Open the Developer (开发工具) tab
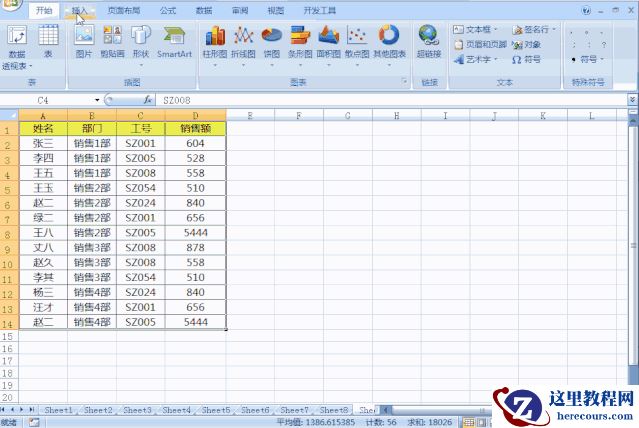The height and width of the screenshot is (428, 639). [320, 11]
